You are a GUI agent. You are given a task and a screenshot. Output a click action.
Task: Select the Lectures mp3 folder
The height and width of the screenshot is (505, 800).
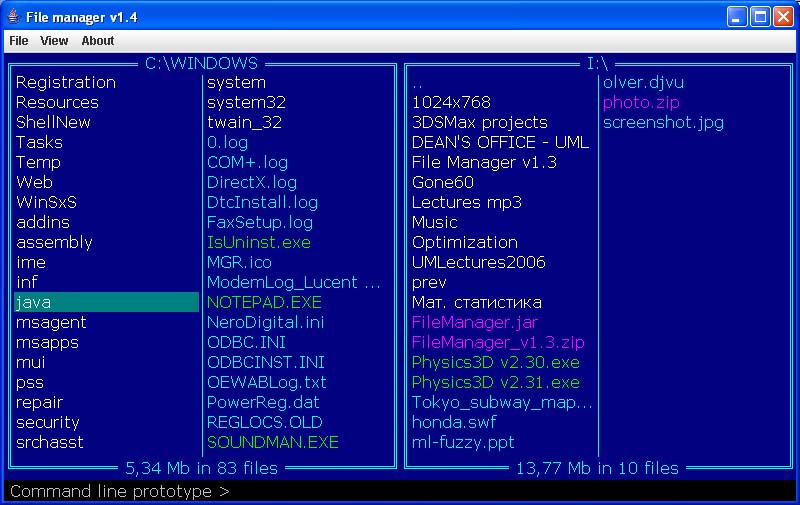click(466, 203)
